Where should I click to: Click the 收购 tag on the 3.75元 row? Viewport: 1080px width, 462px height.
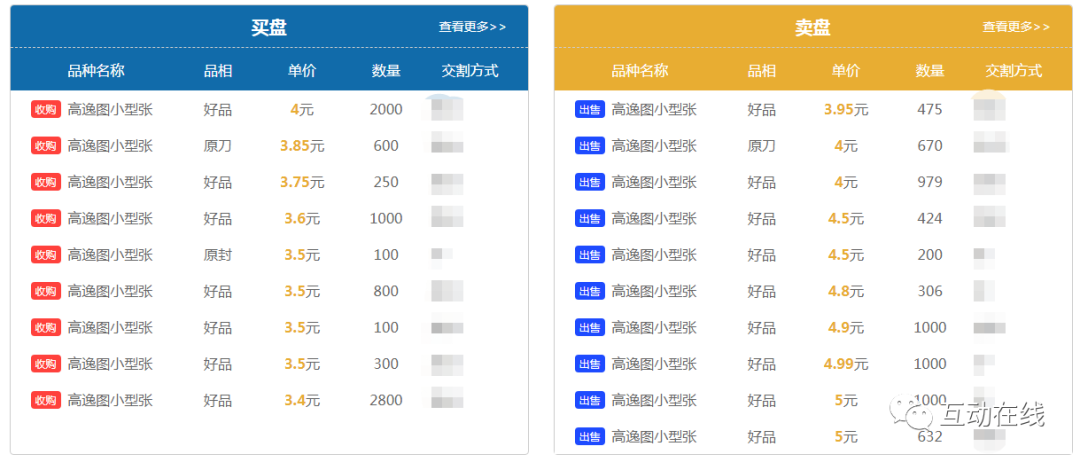click(45, 182)
